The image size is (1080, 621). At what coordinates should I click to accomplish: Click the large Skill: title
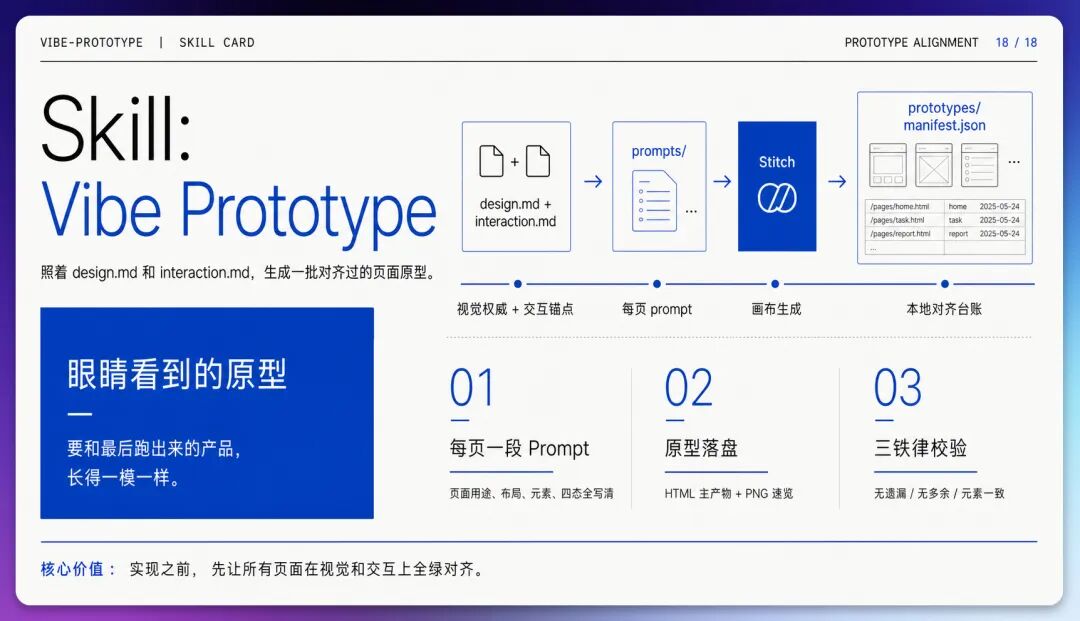coord(116,129)
